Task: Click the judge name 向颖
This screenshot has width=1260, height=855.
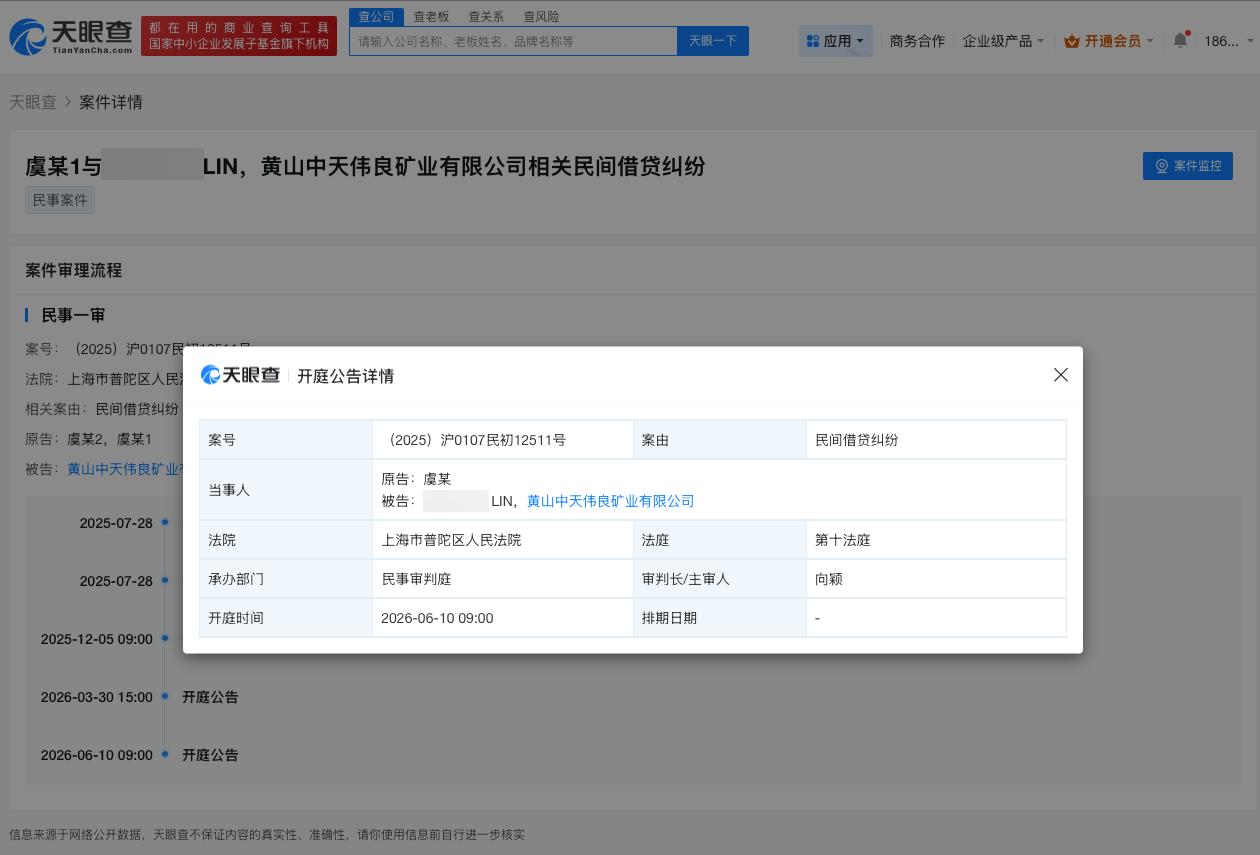Action: click(829, 579)
